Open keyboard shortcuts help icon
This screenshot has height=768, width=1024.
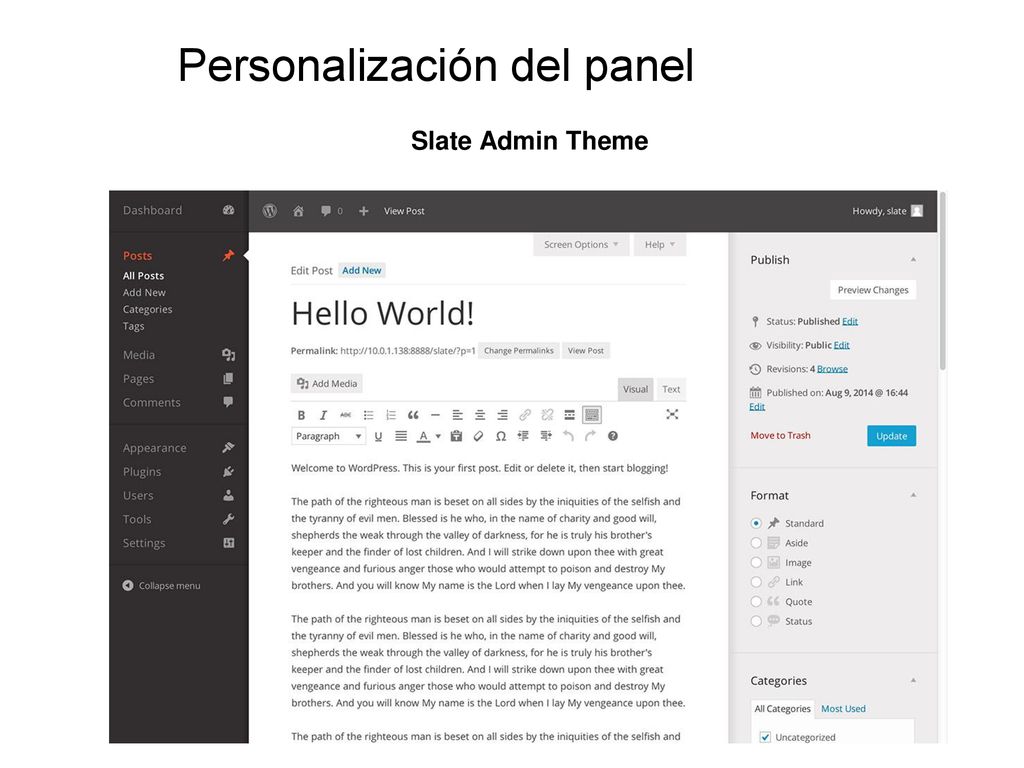(613, 436)
